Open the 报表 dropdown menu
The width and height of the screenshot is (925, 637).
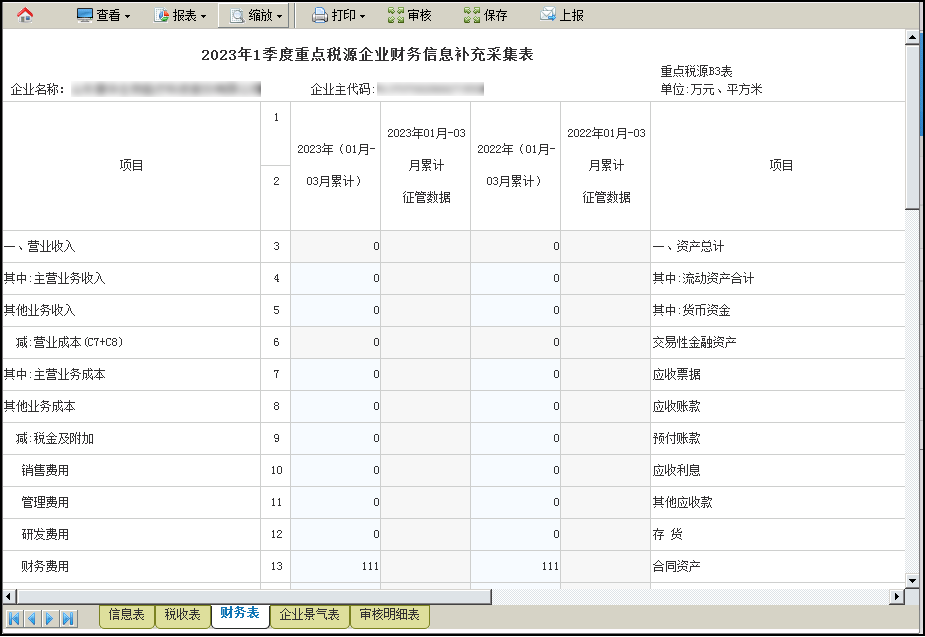tap(180, 15)
